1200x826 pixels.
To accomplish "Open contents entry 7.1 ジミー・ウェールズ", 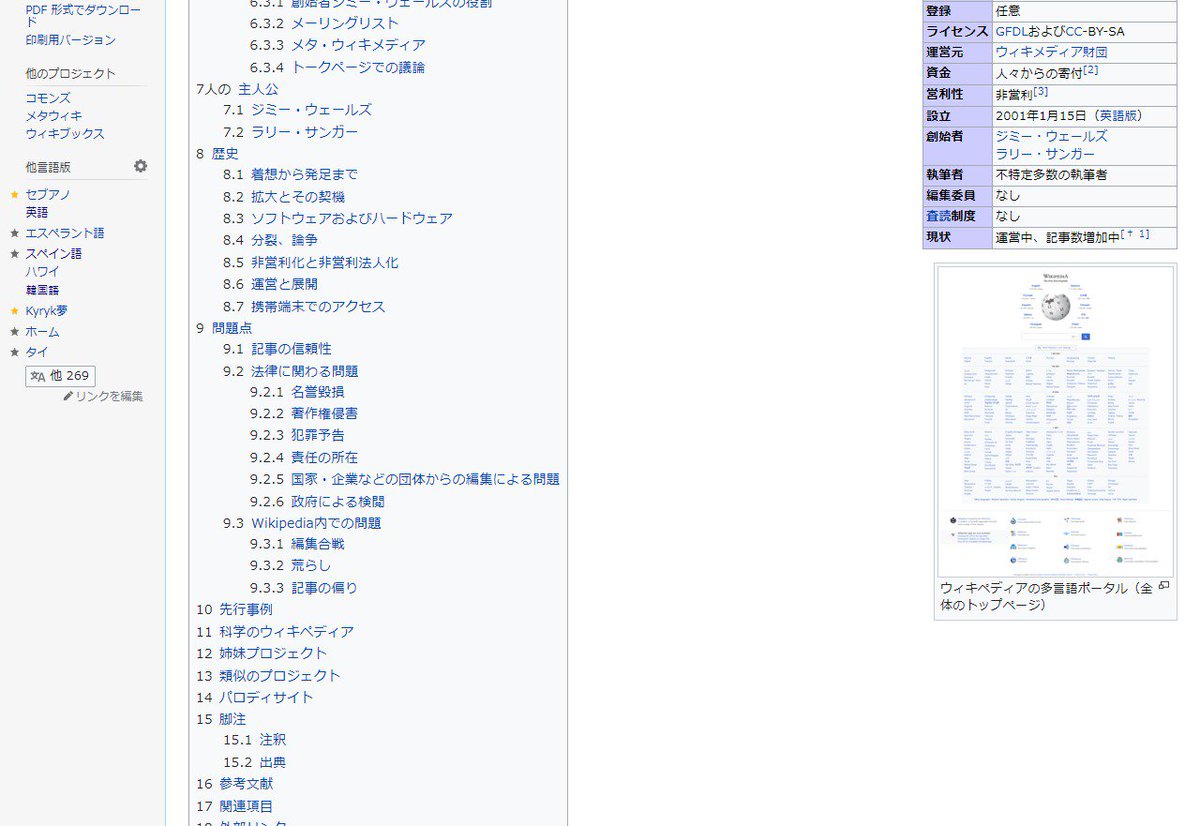I will 297,110.
